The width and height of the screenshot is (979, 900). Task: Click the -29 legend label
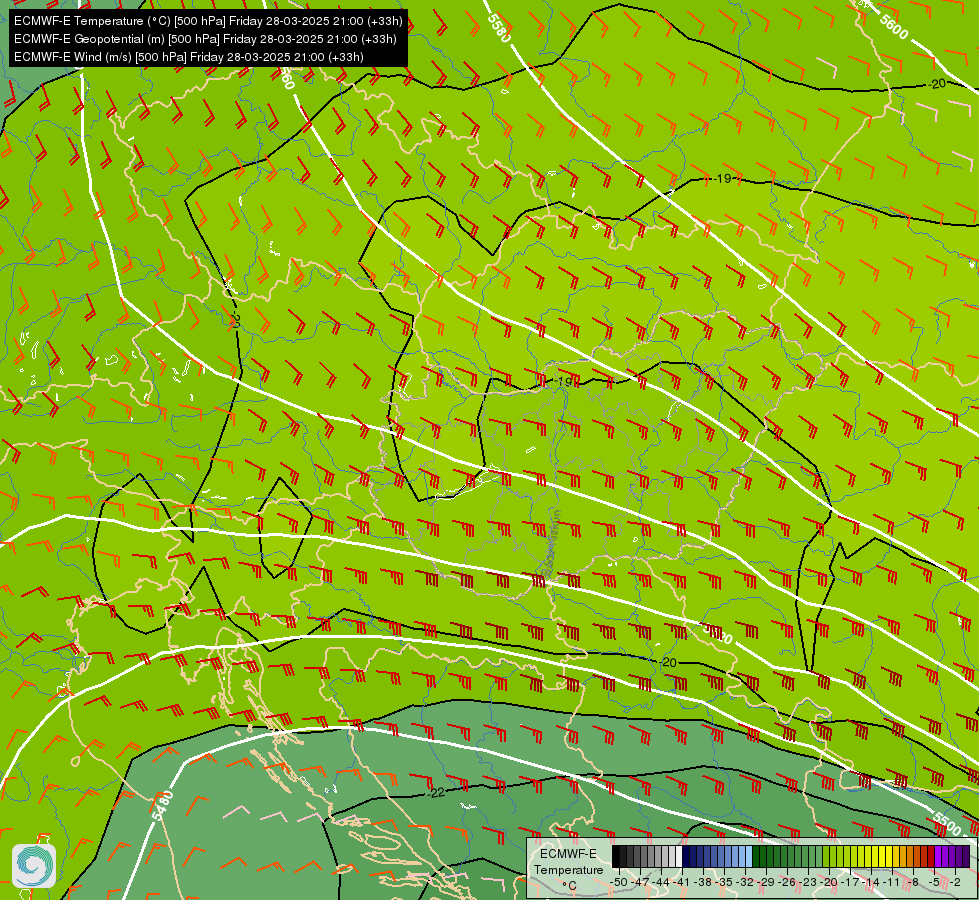(x=767, y=882)
